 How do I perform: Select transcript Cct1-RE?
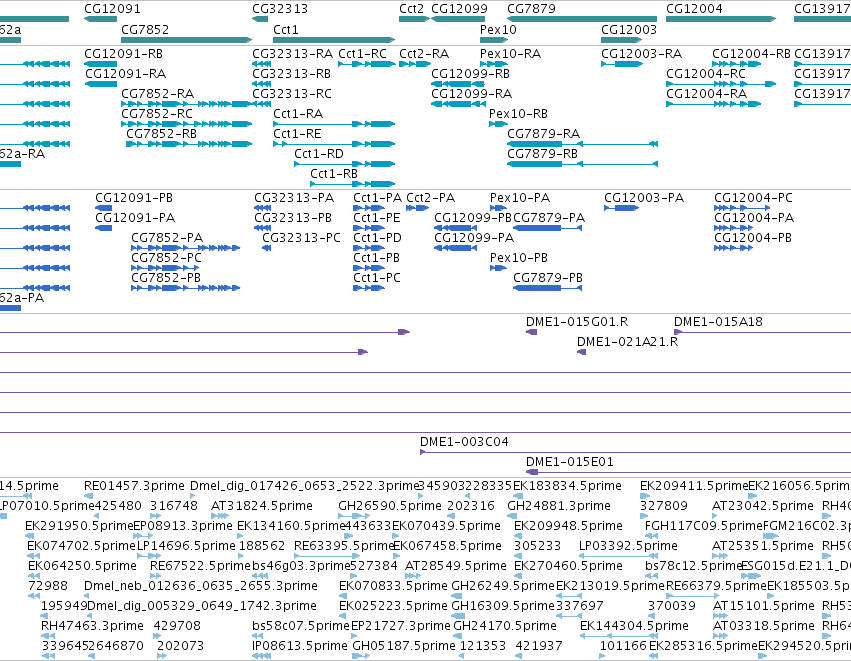[297, 134]
